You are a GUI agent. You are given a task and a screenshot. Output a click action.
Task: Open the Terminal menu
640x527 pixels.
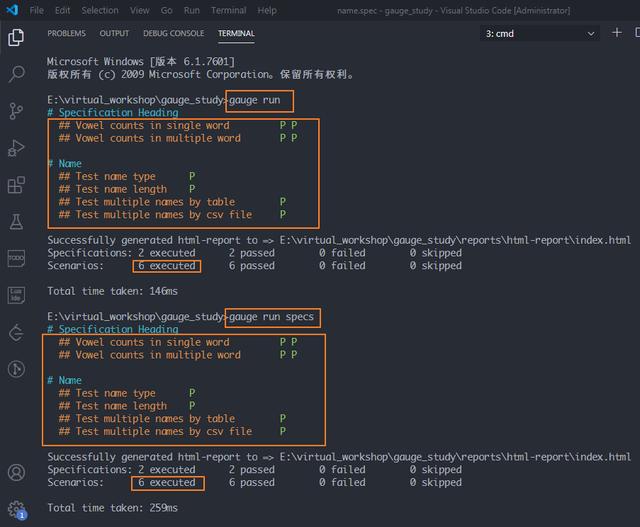(x=229, y=10)
